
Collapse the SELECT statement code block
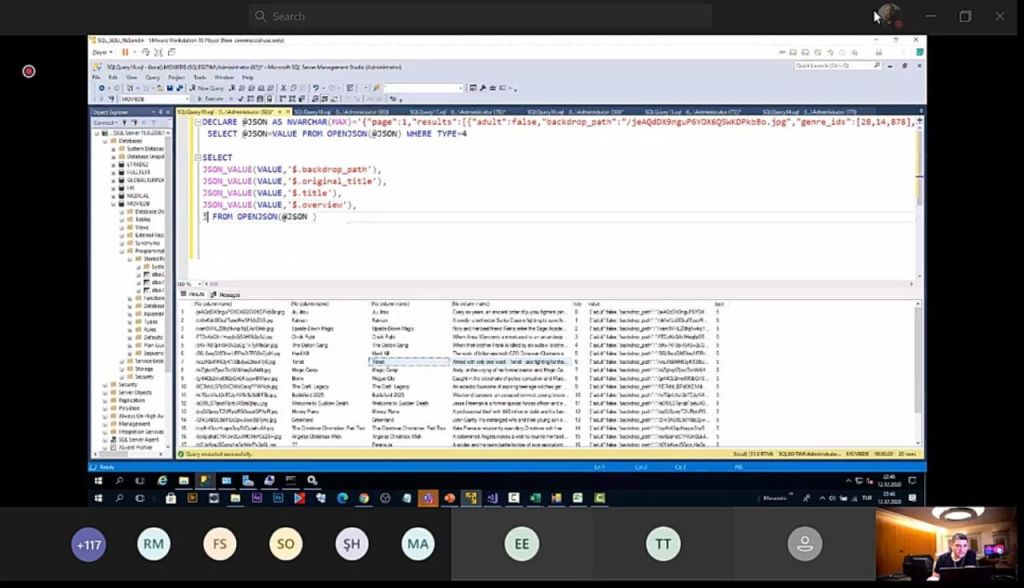click(x=197, y=158)
